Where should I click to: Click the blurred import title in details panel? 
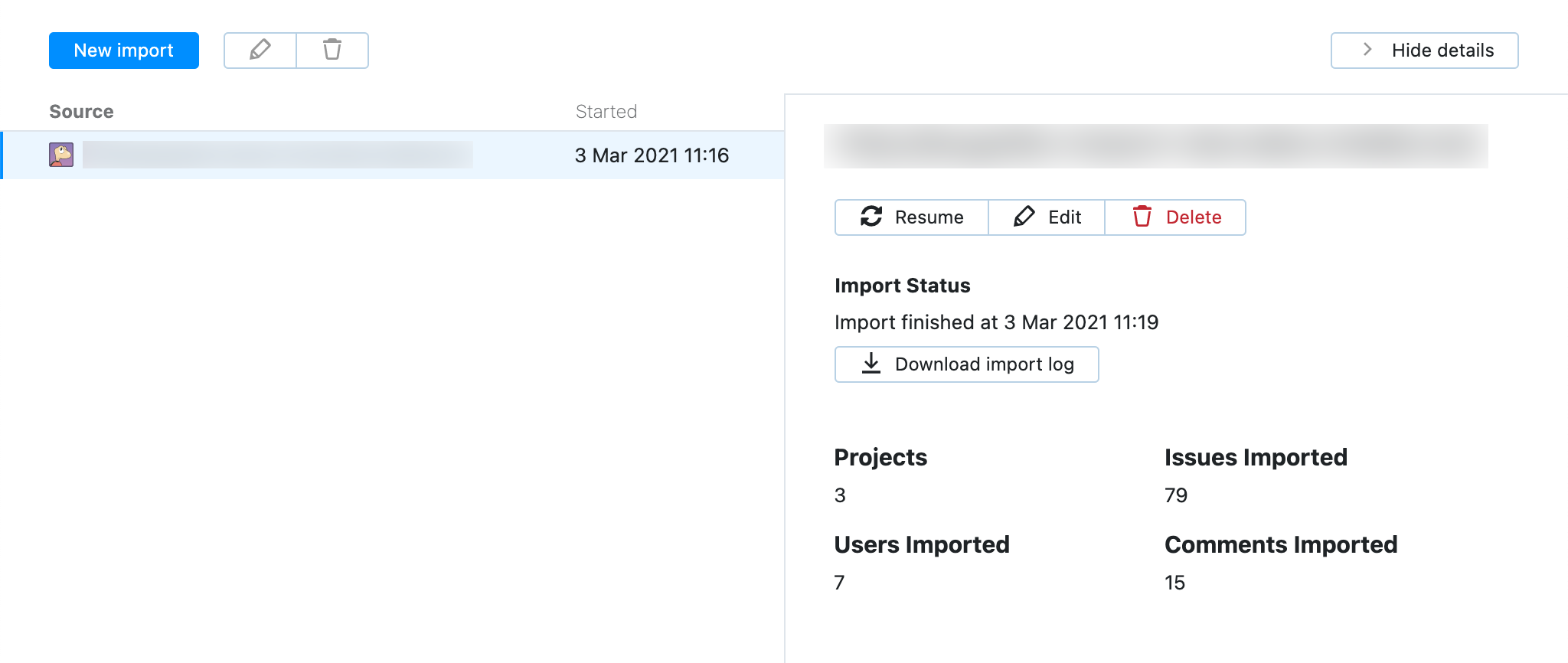click(1155, 146)
